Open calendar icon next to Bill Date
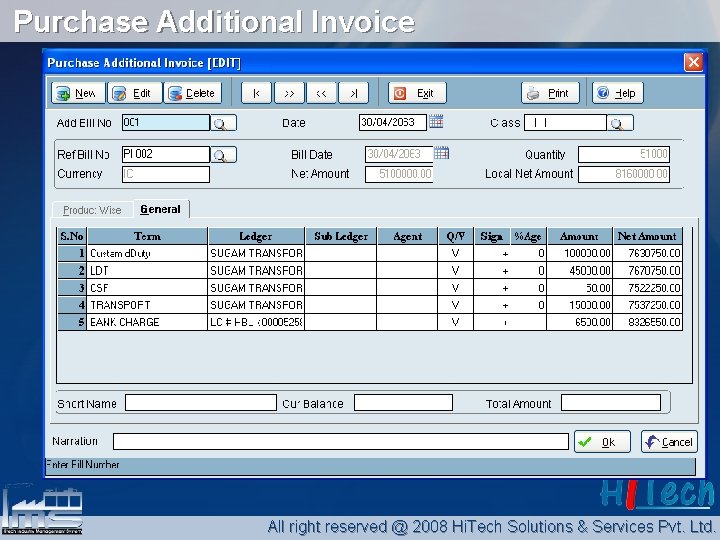 pos(441,153)
